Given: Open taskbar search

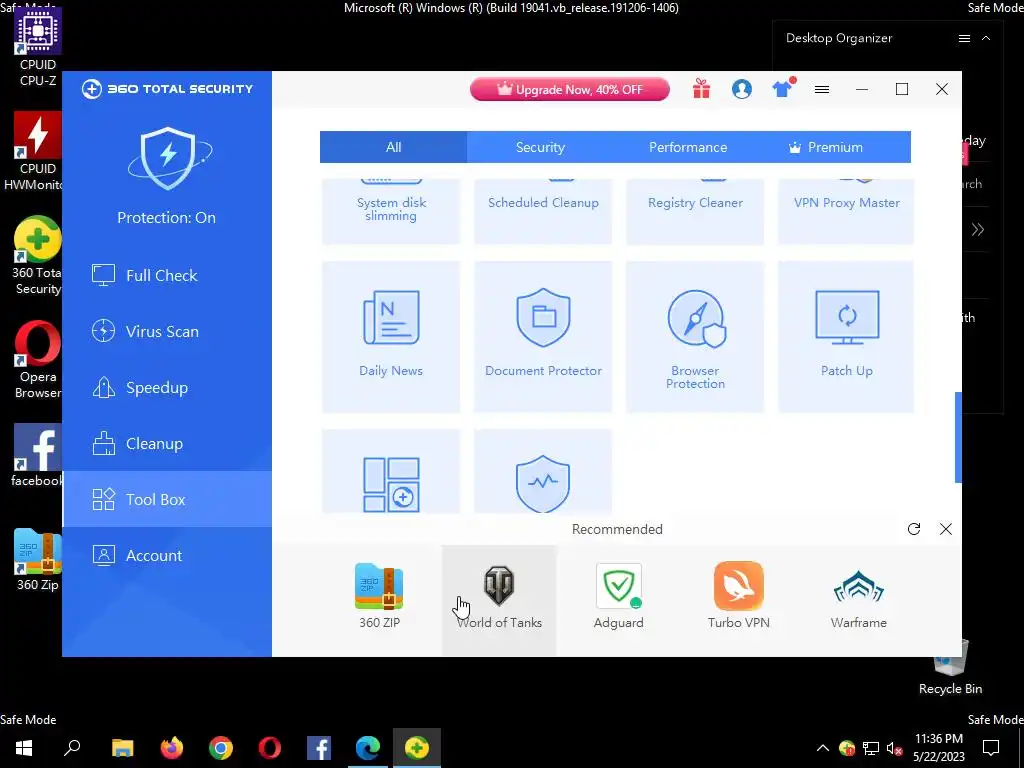Looking at the screenshot, I should tap(72, 748).
